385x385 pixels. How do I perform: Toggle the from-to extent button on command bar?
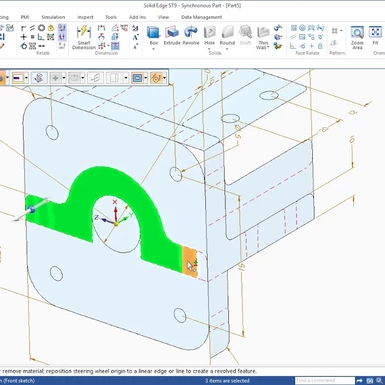click(x=95, y=78)
